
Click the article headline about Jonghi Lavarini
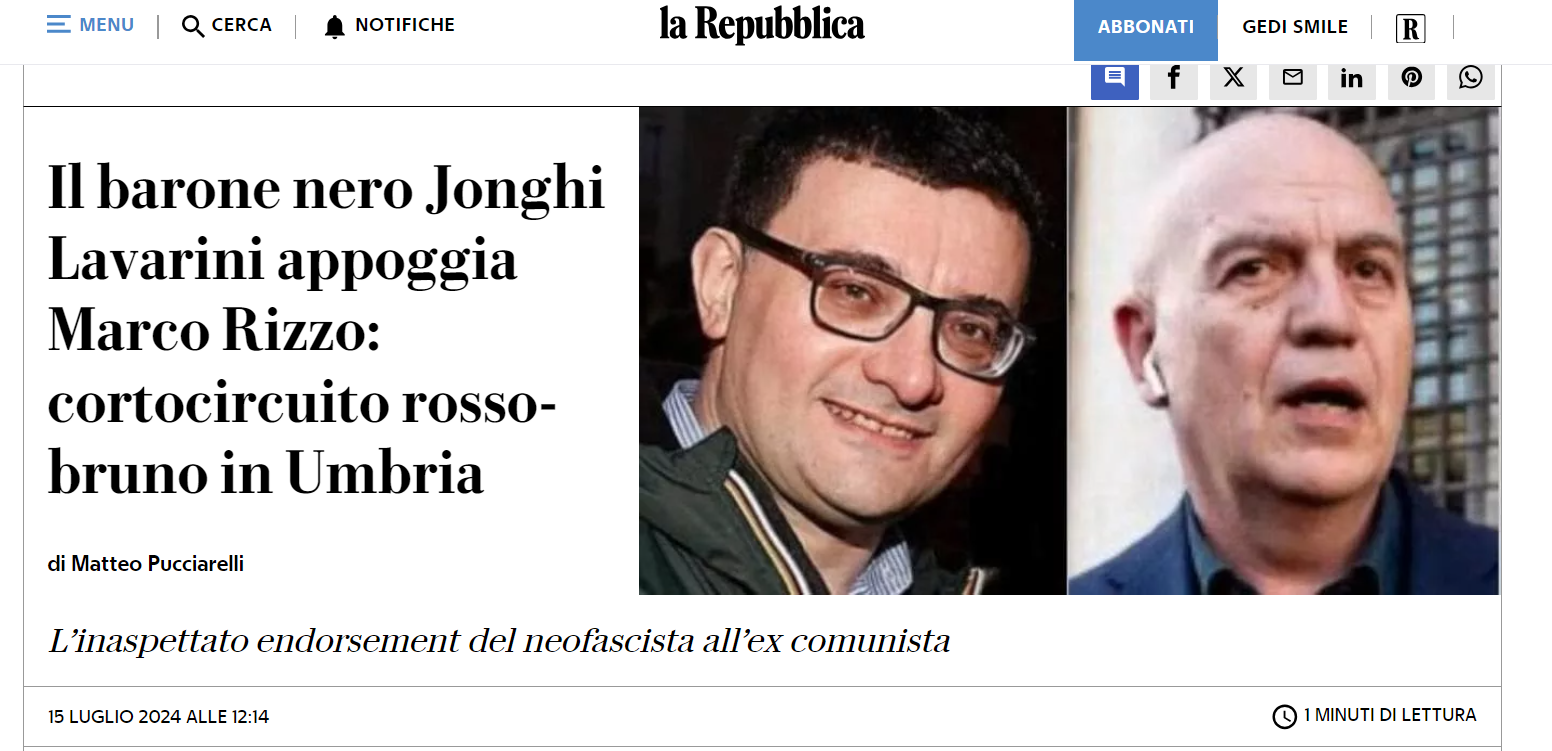[326, 330]
